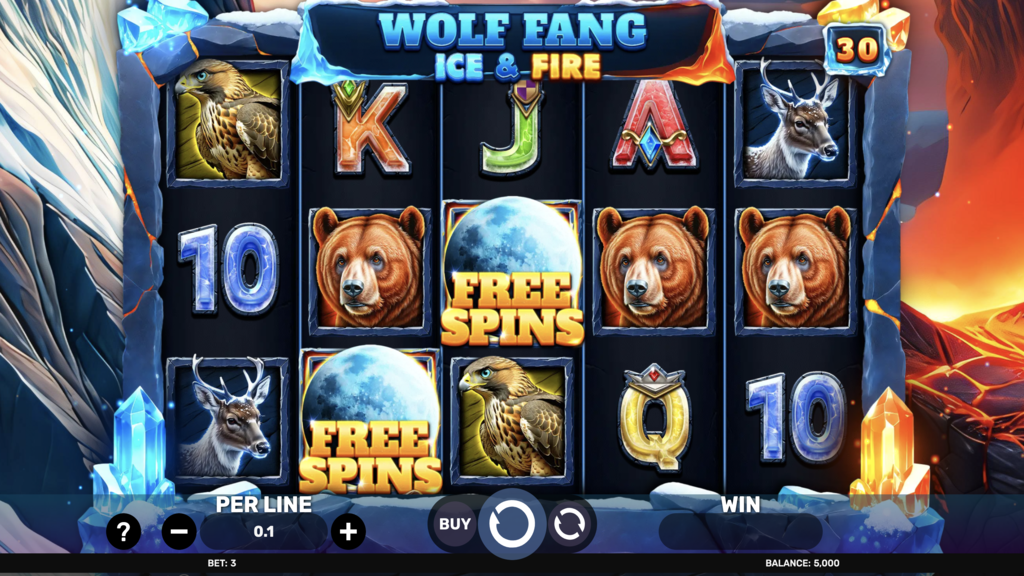Screen dimensions: 1024x576
Task: Click the green J card symbol
Action: tap(511, 127)
